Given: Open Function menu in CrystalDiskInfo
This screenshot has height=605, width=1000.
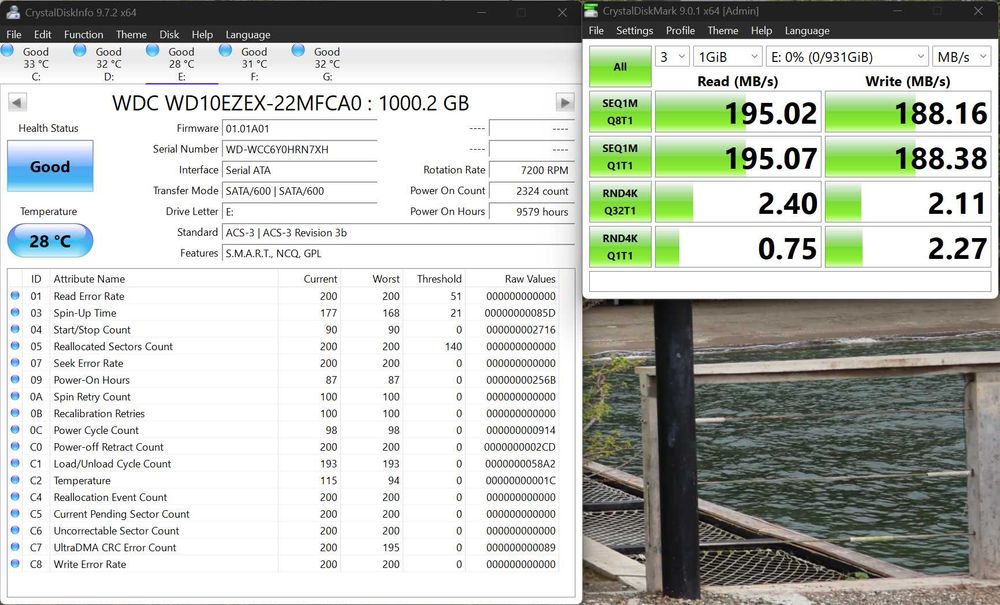Looking at the screenshot, I should click(84, 34).
